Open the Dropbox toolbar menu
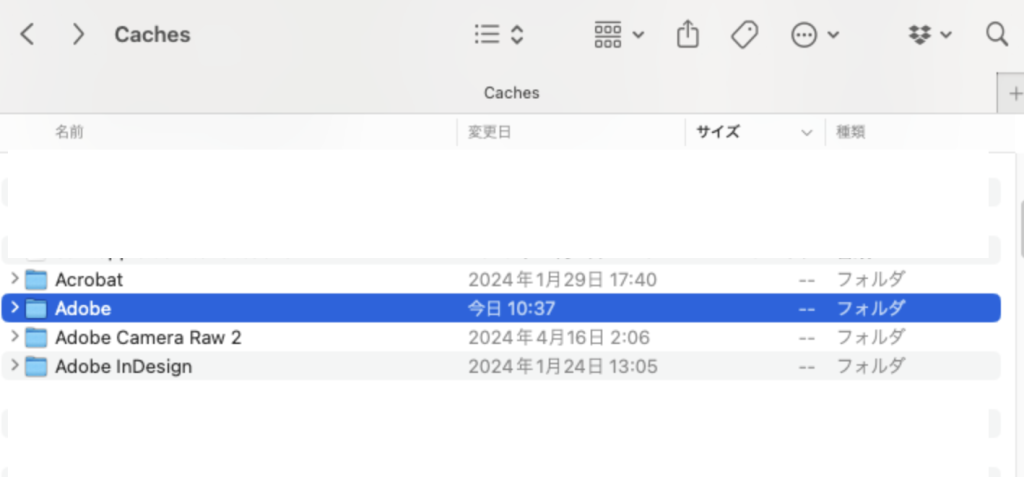The height and width of the screenshot is (477, 1024). click(929, 35)
